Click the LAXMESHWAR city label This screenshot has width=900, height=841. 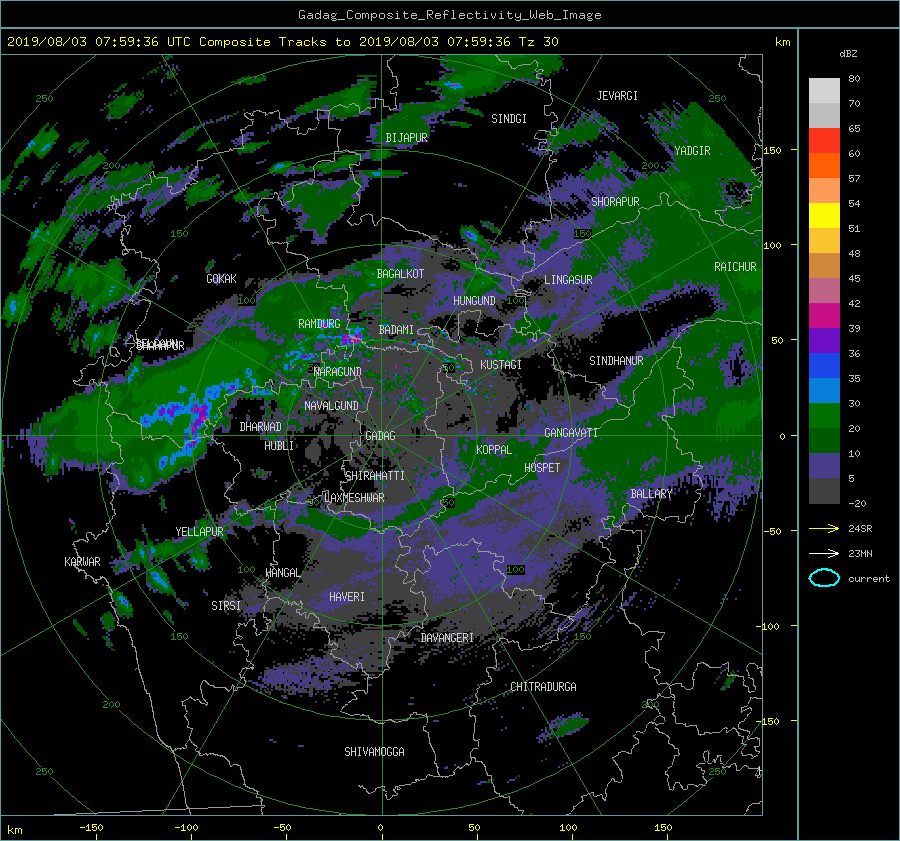point(354,498)
